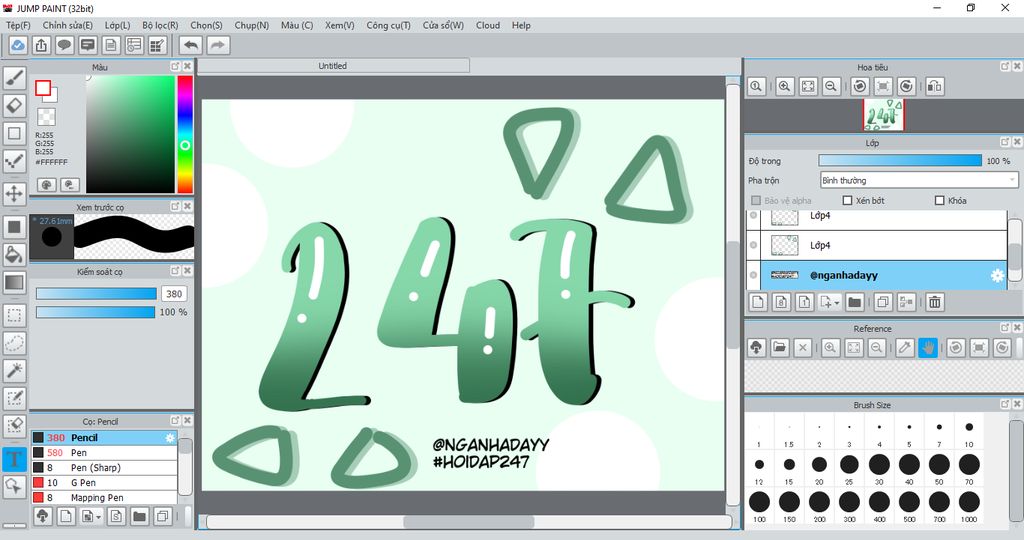
Task: Expand the add-brush dropdown in brush panel
Action: click(x=99, y=517)
